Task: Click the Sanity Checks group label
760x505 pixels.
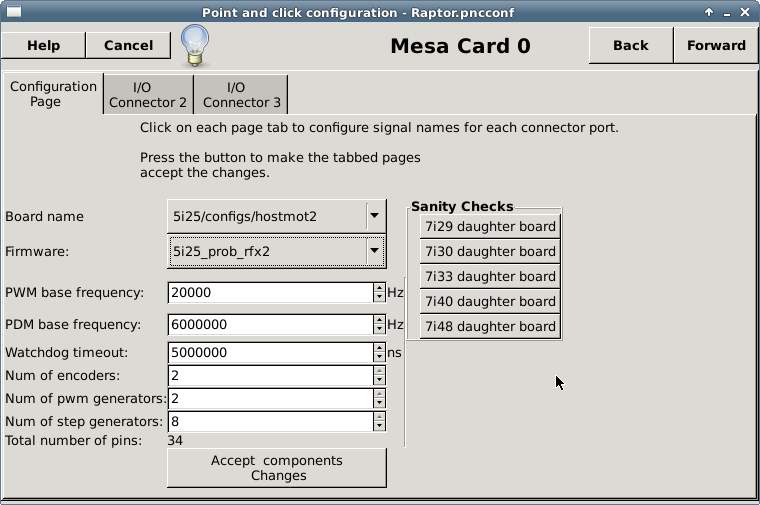Action: click(462, 206)
